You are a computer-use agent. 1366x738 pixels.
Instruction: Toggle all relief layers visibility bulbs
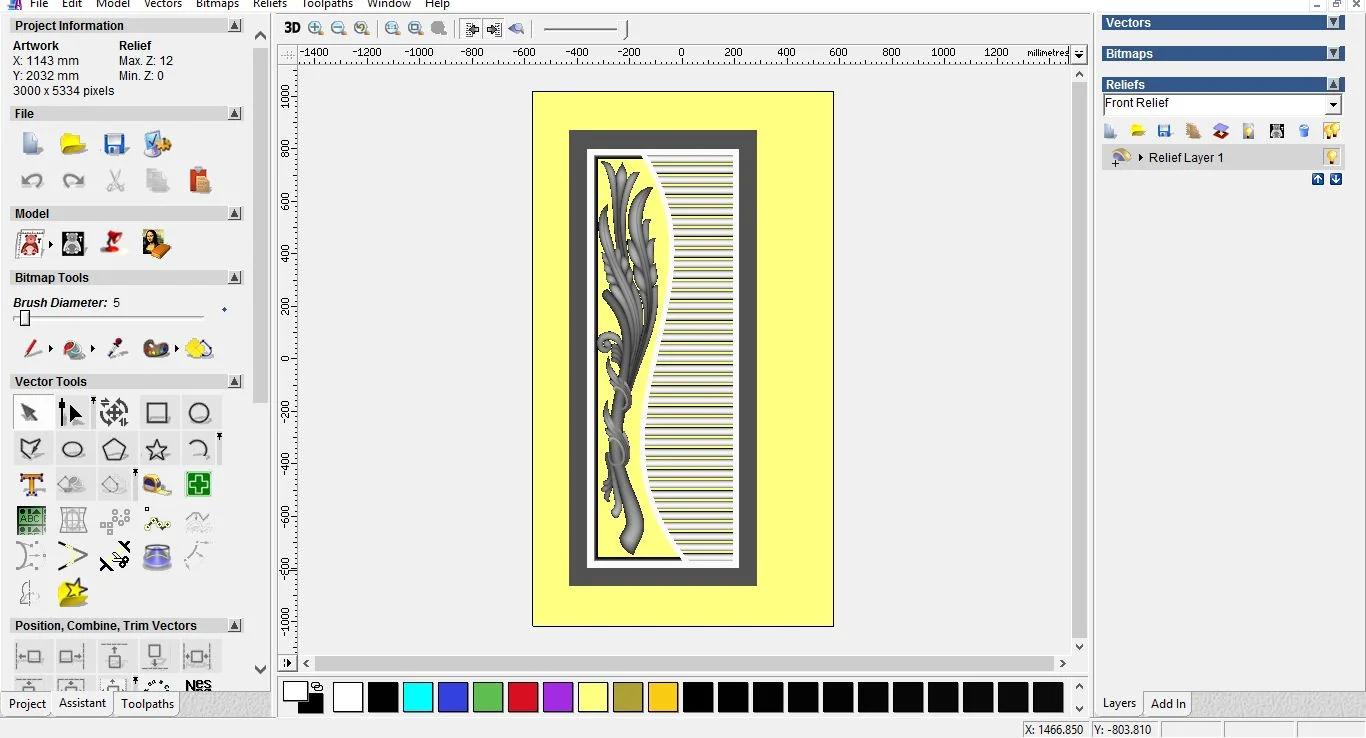(1331, 131)
